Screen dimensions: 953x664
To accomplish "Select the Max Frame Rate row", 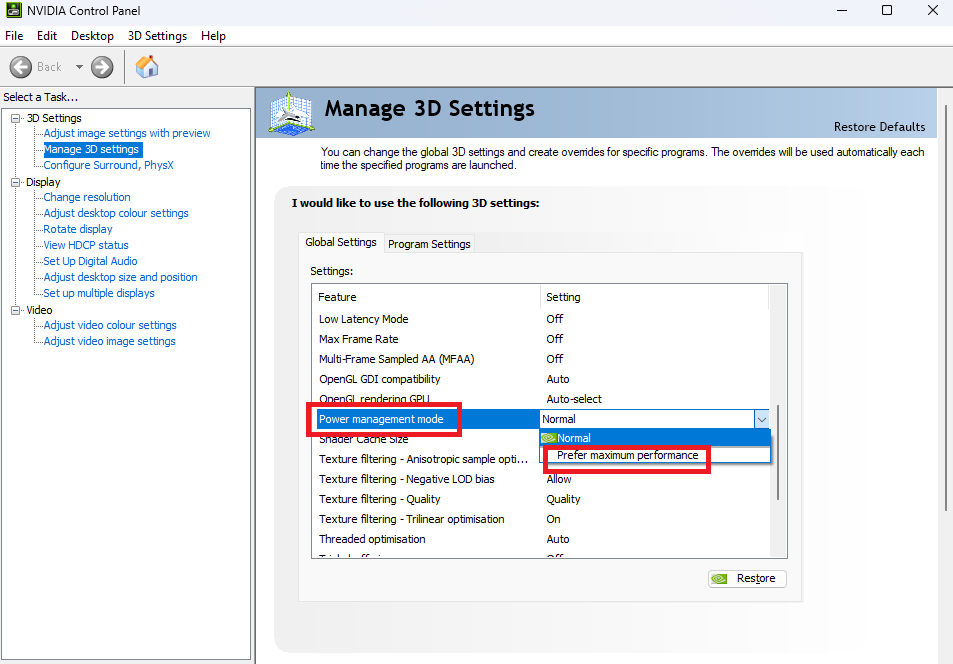I will point(540,339).
